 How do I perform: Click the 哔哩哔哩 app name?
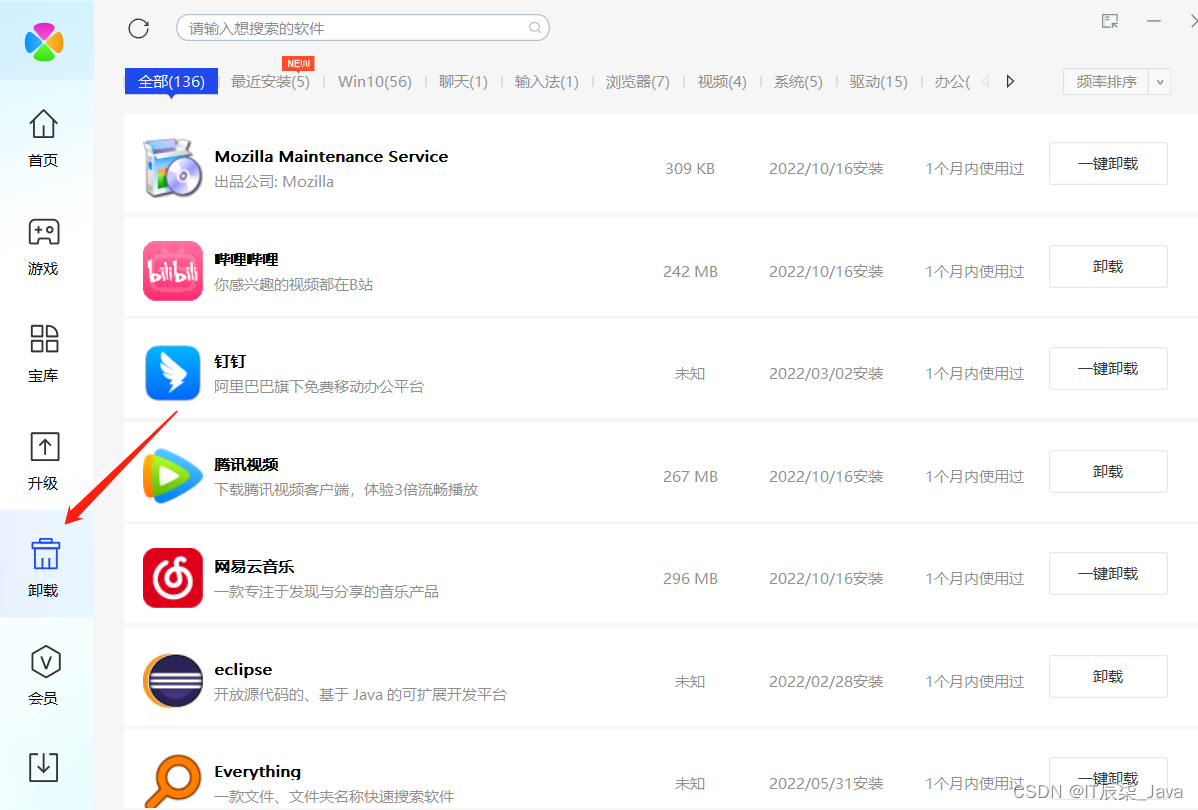coord(246,260)
